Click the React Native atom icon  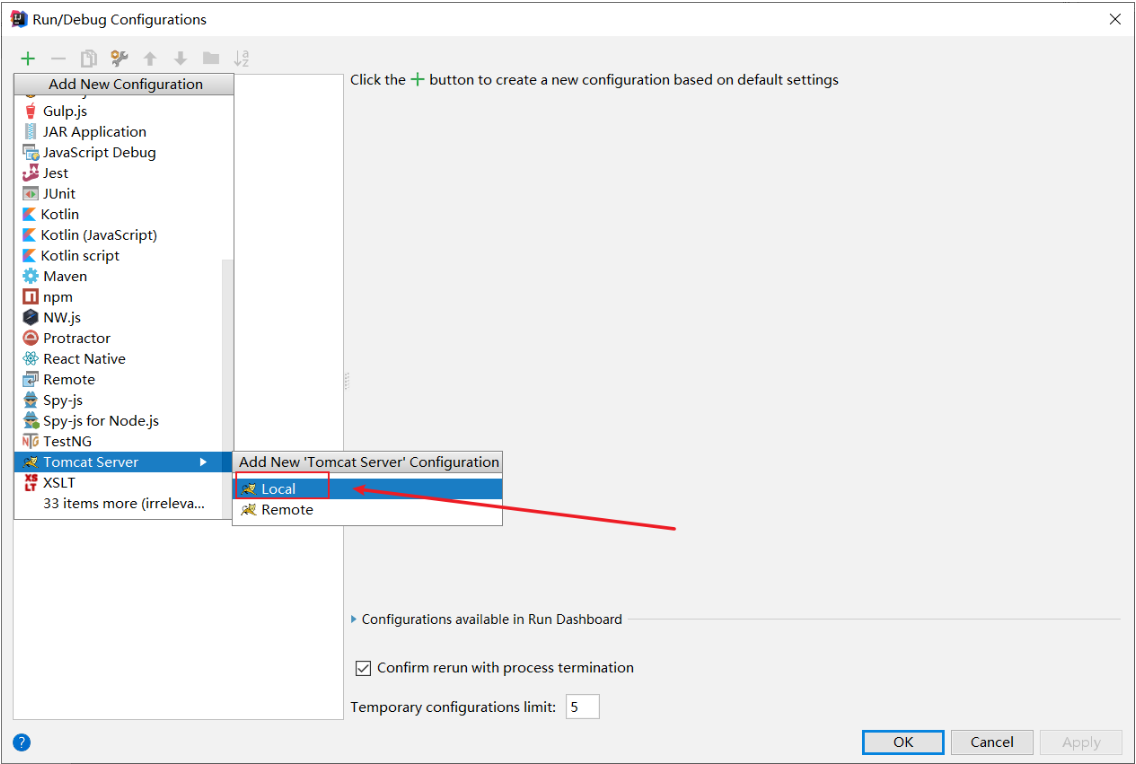click(30, 358)
